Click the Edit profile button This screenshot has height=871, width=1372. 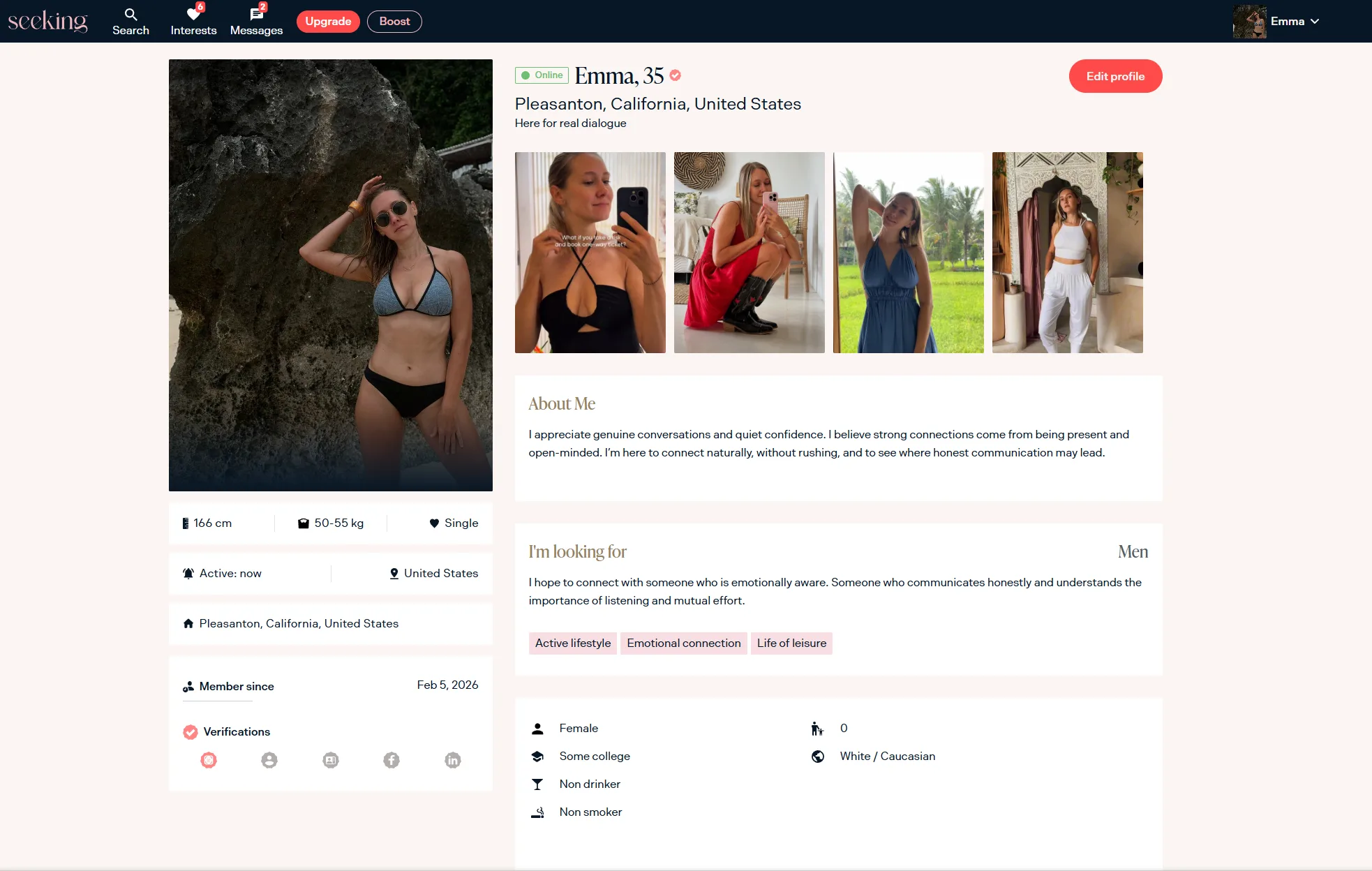(1115, 76)
